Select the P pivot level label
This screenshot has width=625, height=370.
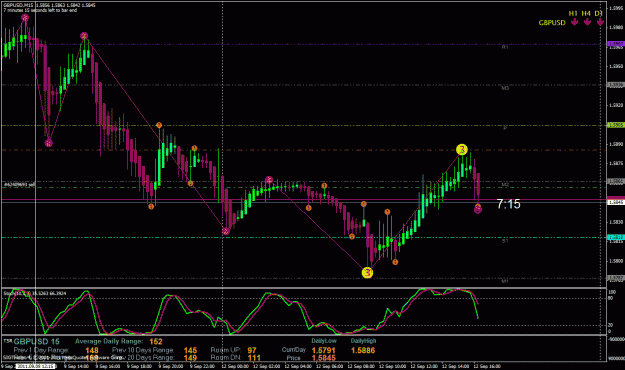[505, 128]
